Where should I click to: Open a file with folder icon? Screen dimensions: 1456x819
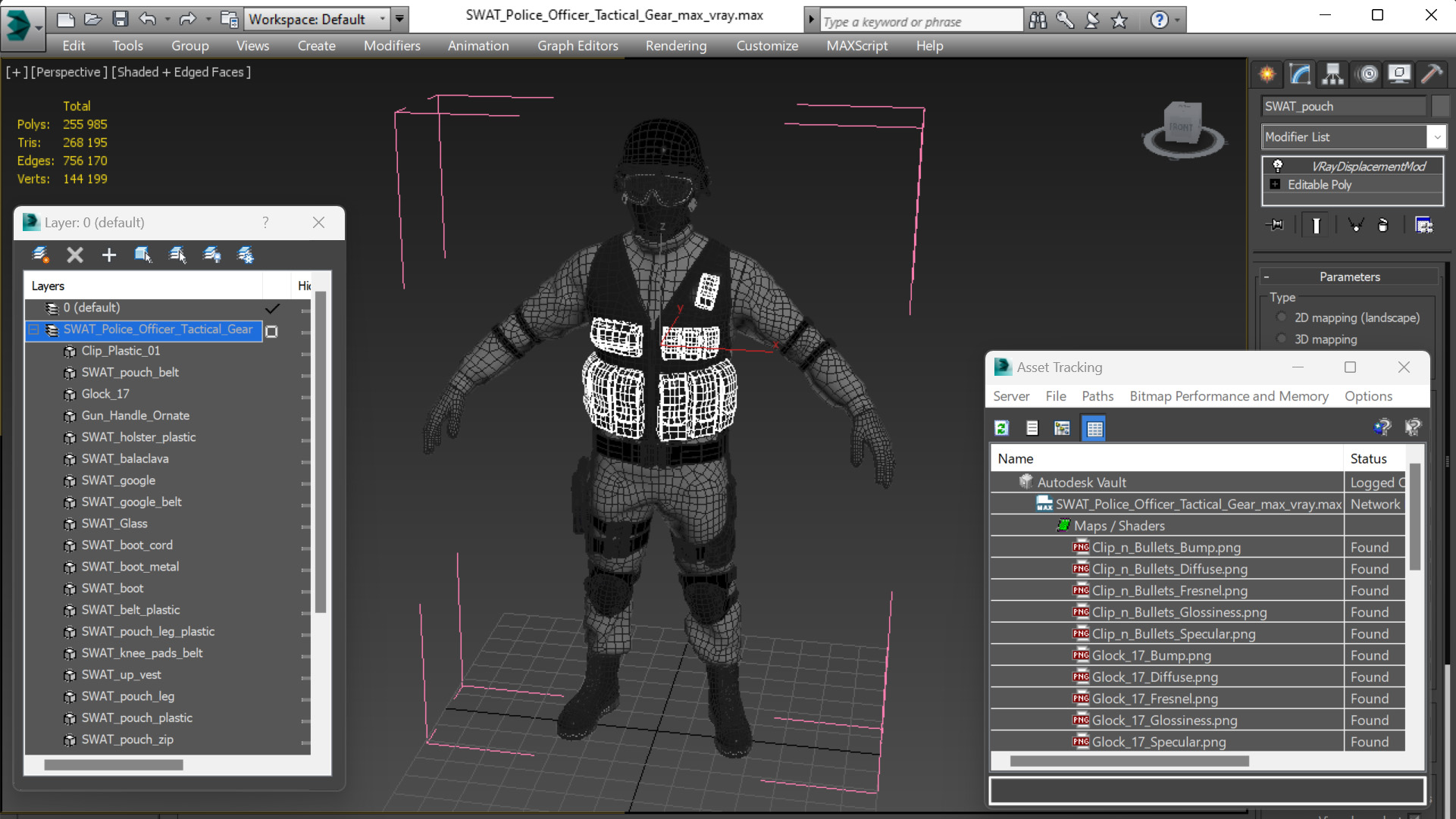click(x=92, y=20)
